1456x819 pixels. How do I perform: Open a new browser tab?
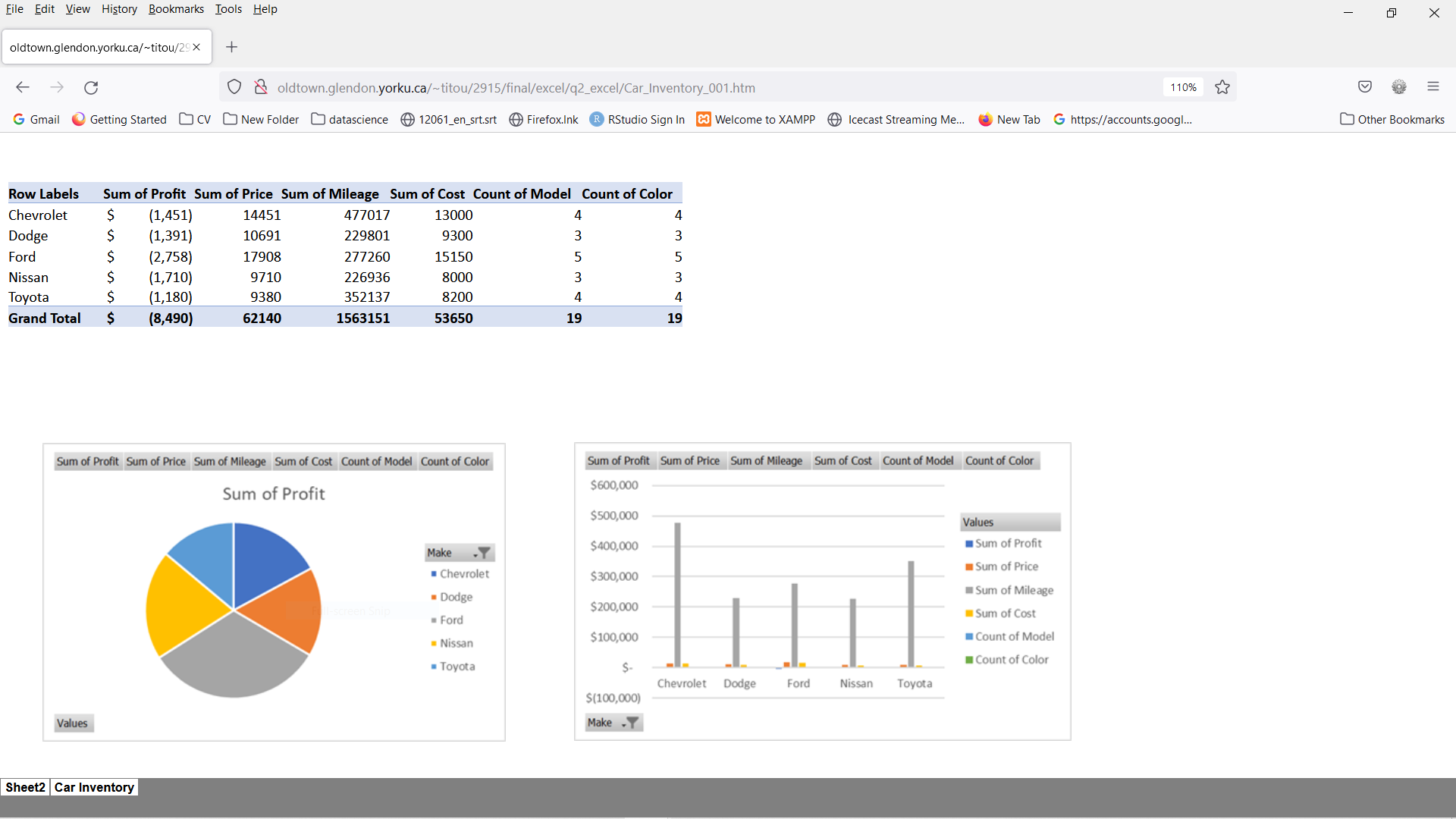232,47
